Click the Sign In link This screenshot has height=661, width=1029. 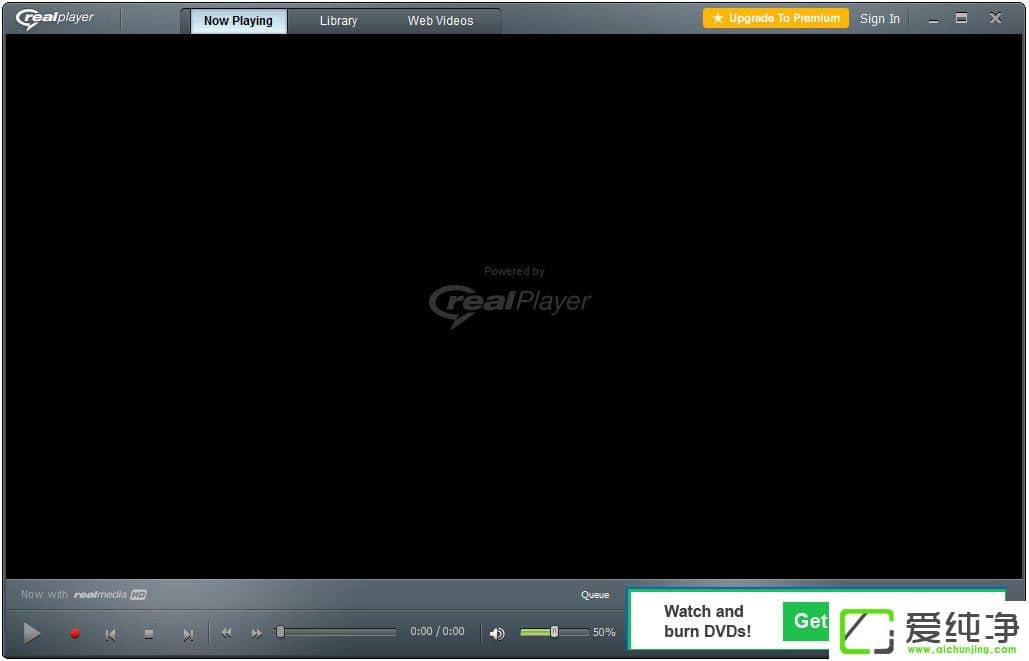click(x=880, y=19)
